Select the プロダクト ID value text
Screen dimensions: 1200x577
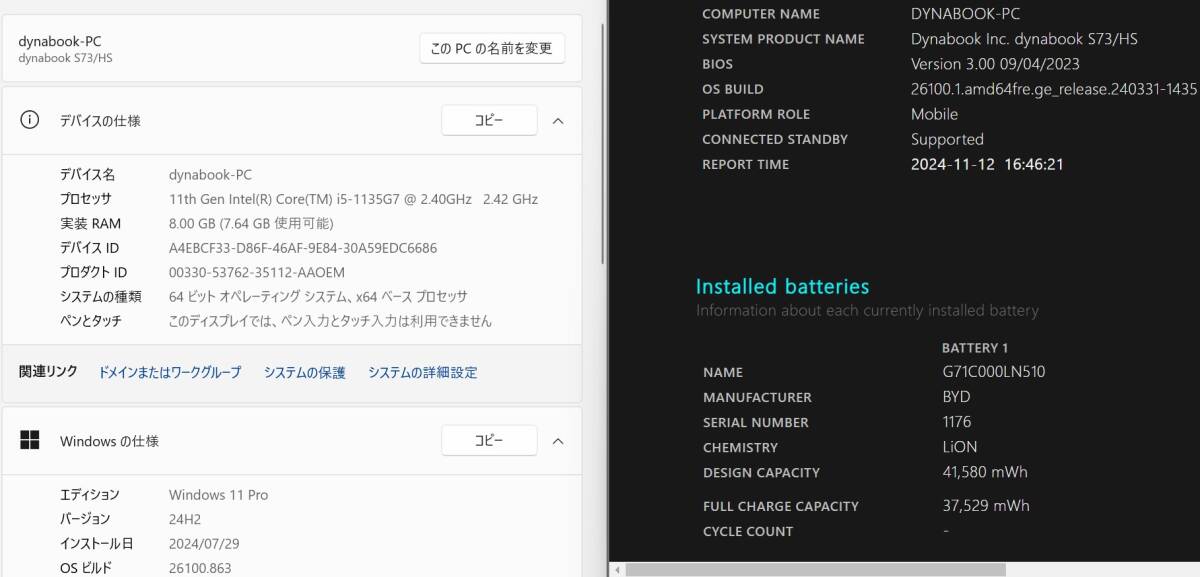coord(257,272)
